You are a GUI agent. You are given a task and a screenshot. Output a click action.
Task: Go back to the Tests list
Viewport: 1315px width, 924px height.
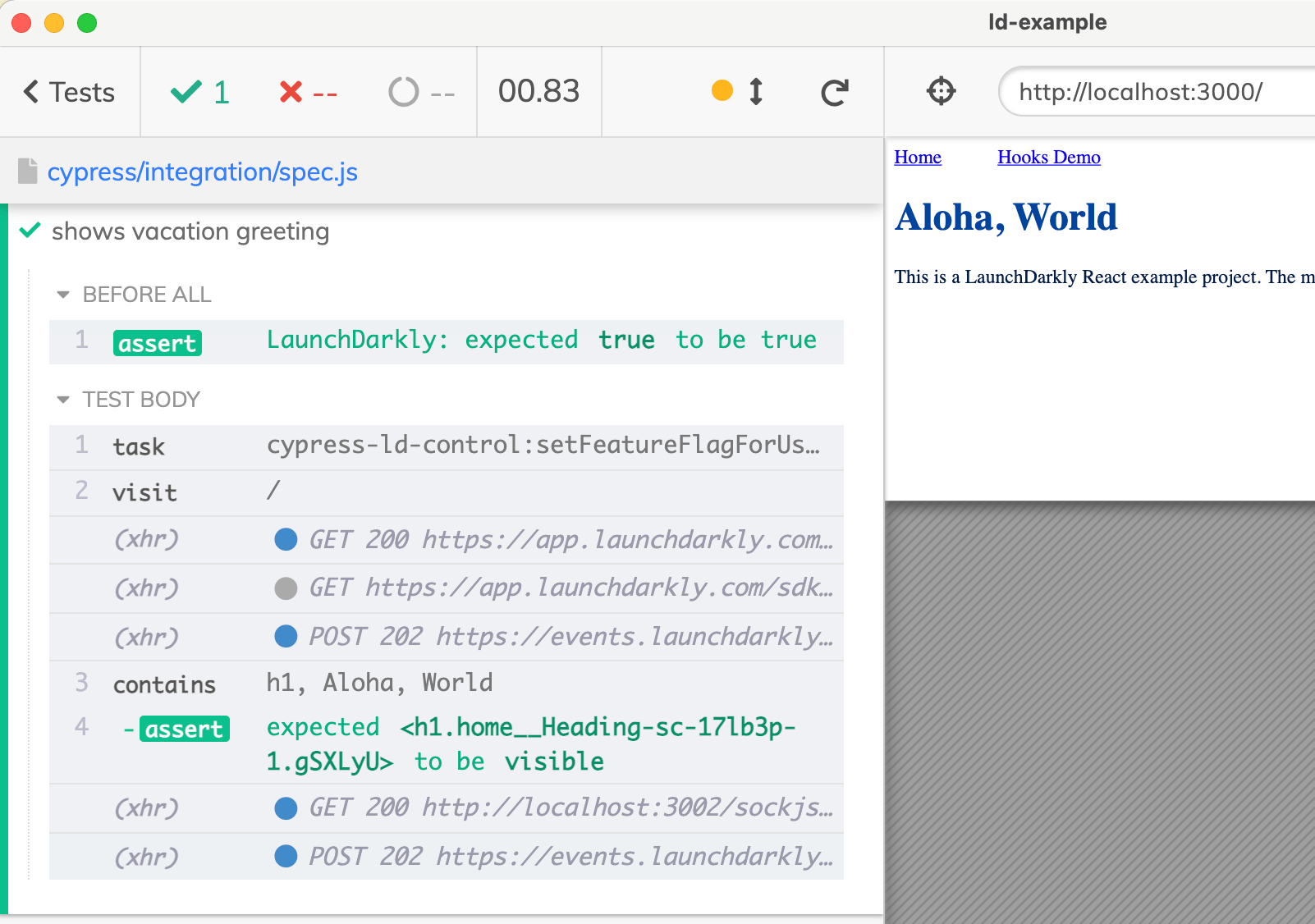[x=70, y=92]
